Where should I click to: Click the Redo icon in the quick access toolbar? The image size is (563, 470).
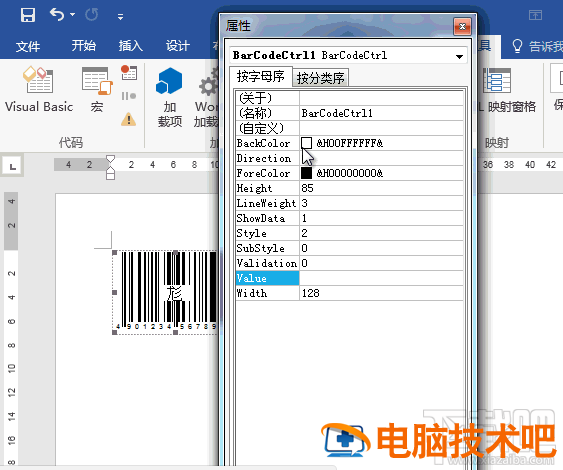coord(92,15)
